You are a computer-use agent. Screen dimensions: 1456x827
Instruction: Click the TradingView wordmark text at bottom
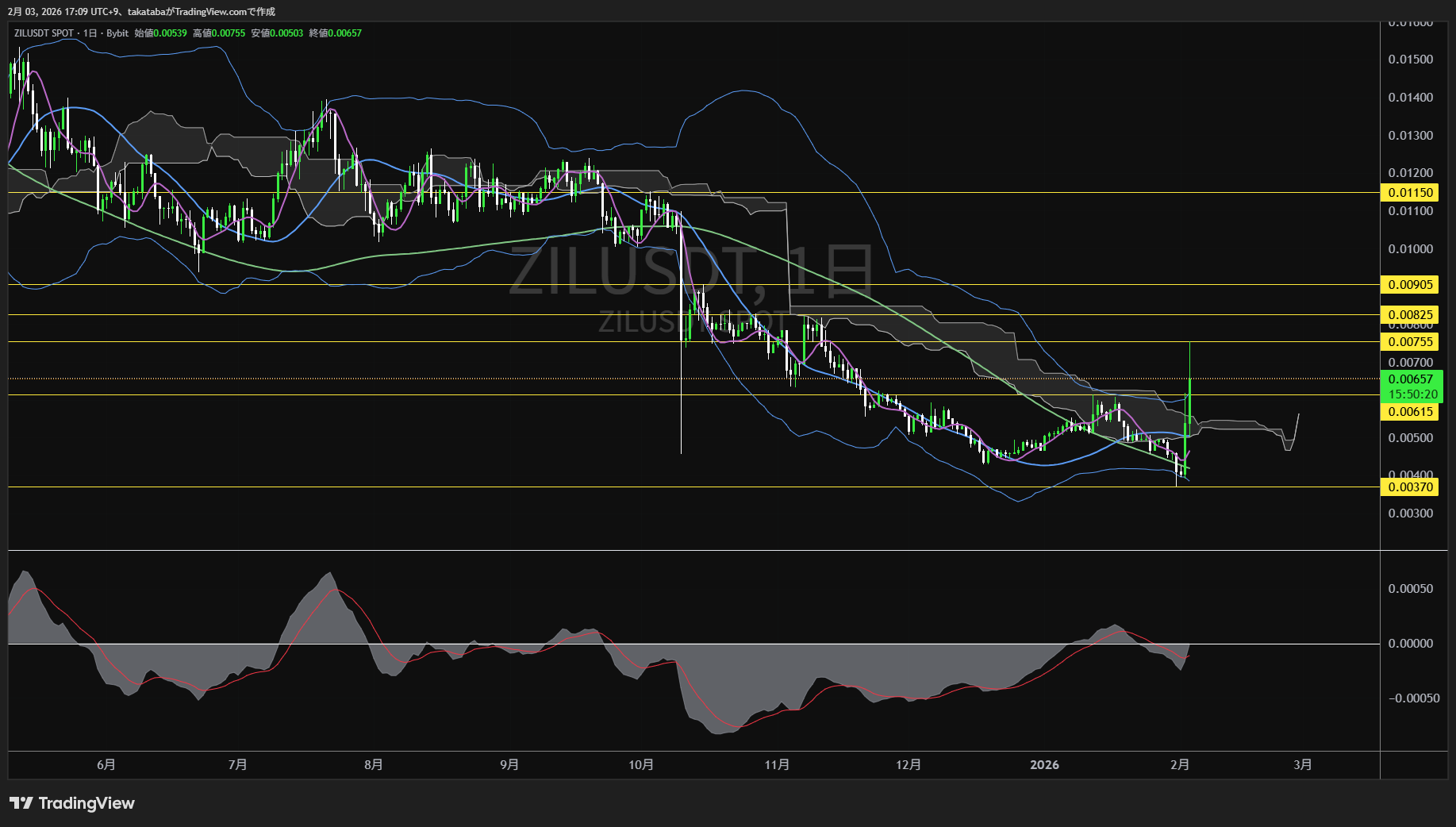86,803
